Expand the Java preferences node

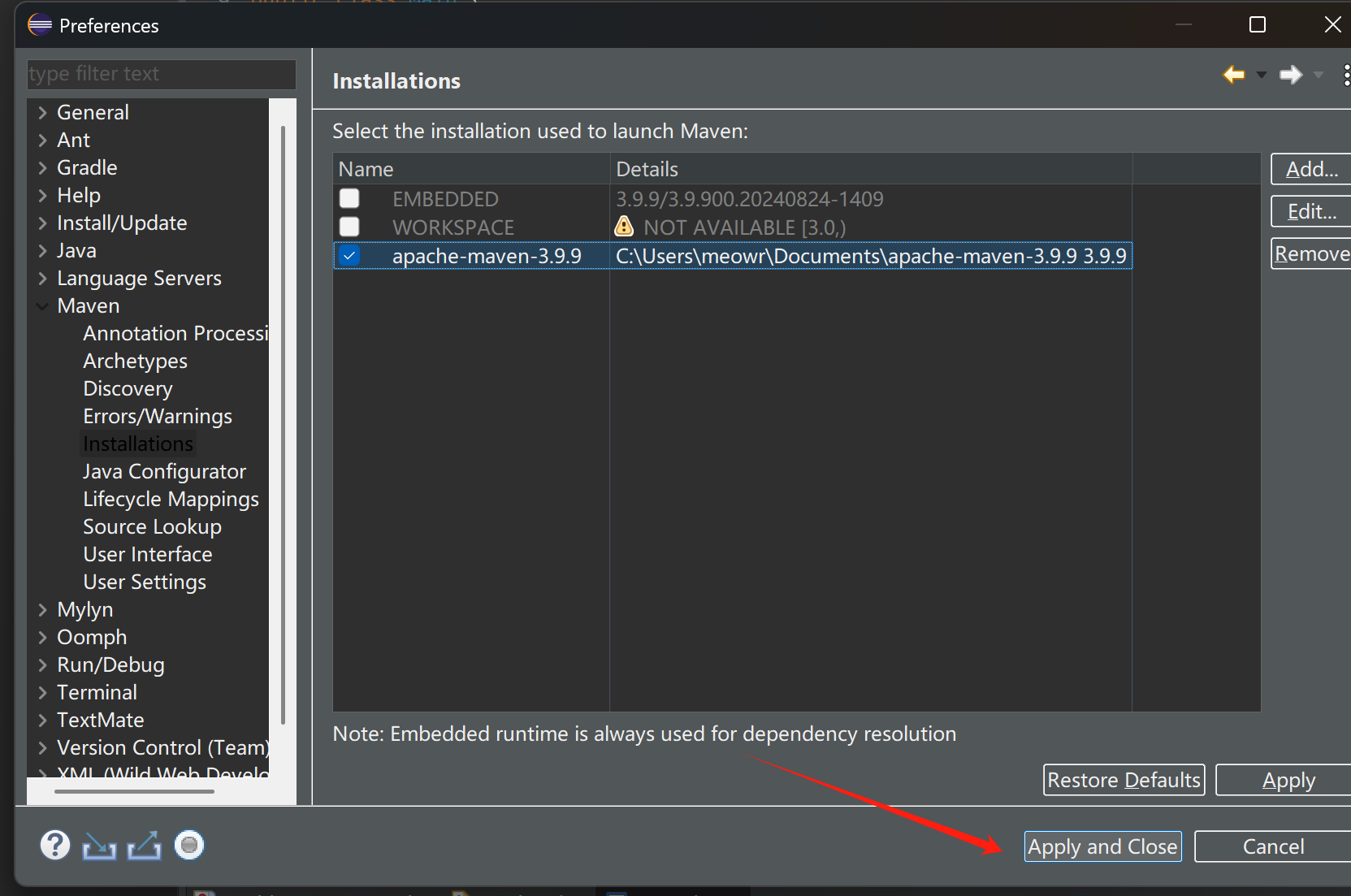[43, 251]
